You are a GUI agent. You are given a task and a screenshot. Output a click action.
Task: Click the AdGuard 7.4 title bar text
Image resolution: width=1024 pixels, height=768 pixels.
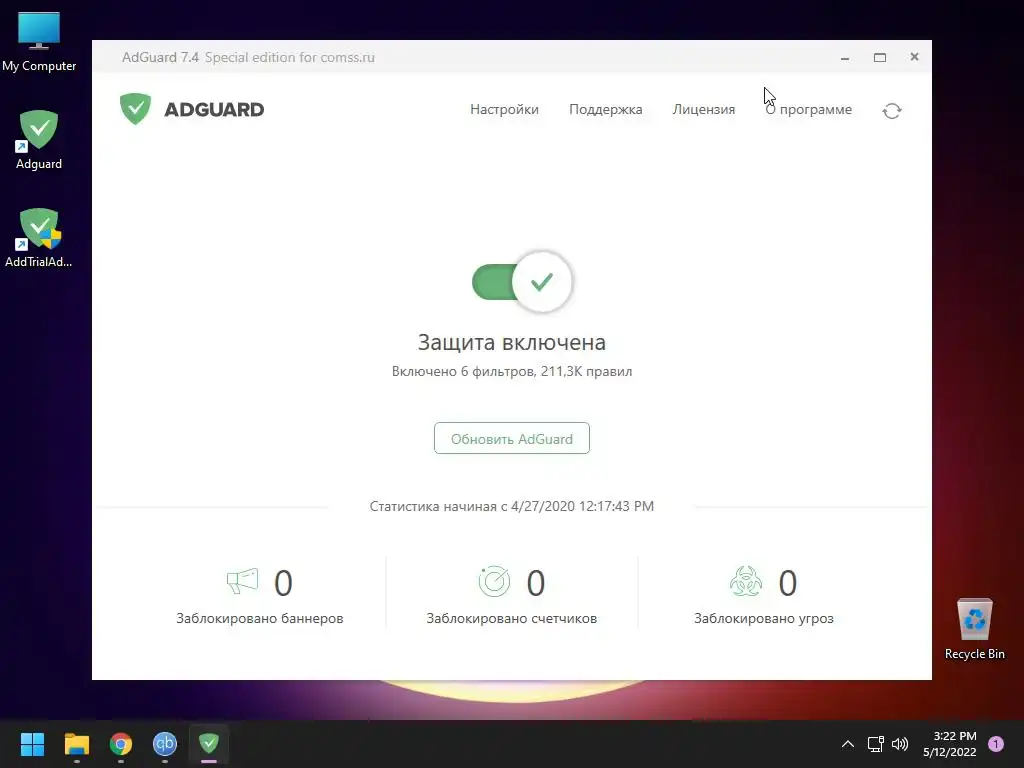click(x=160, y=57)
